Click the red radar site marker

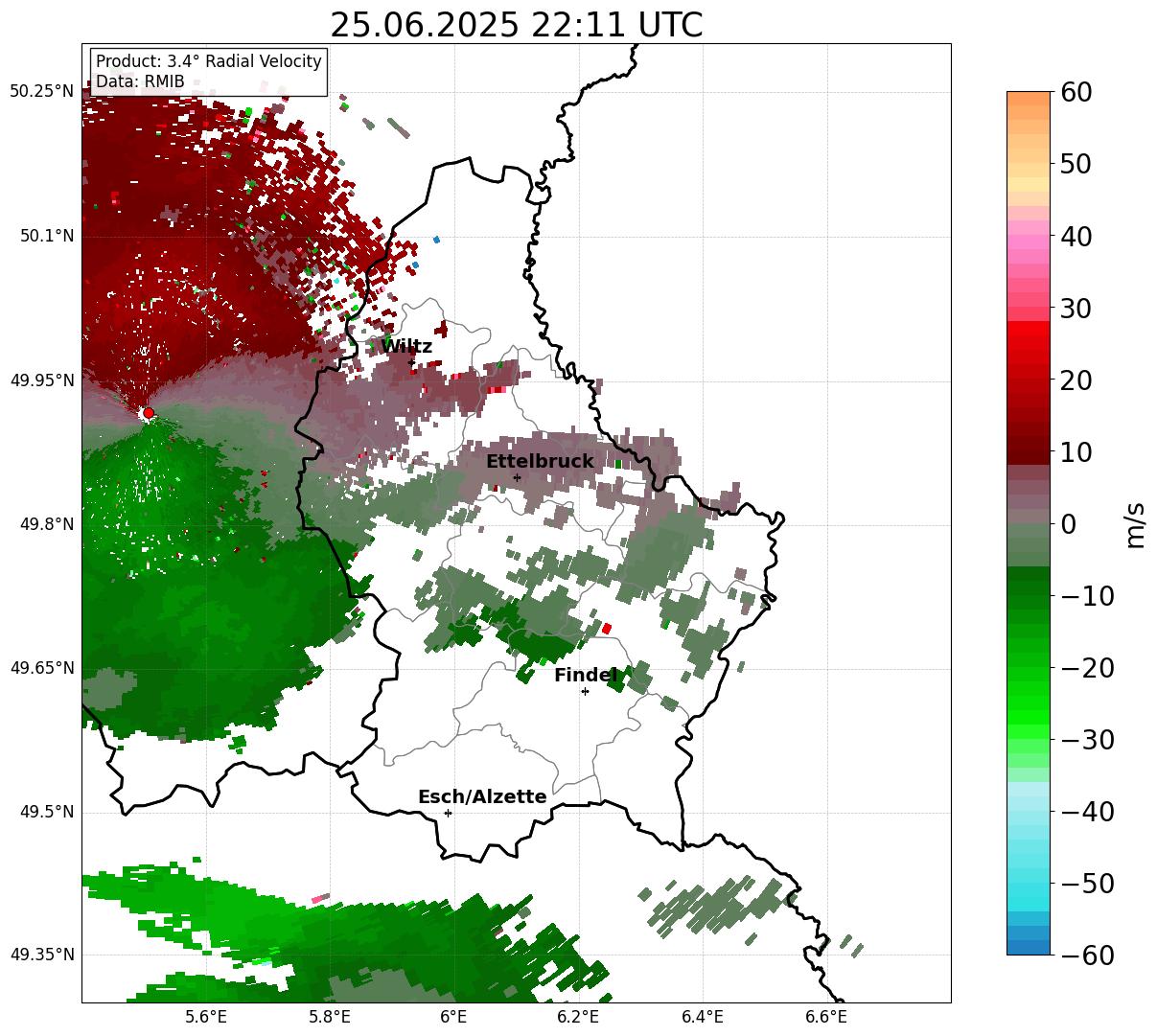pyautogui.click(x=148, y=413)
